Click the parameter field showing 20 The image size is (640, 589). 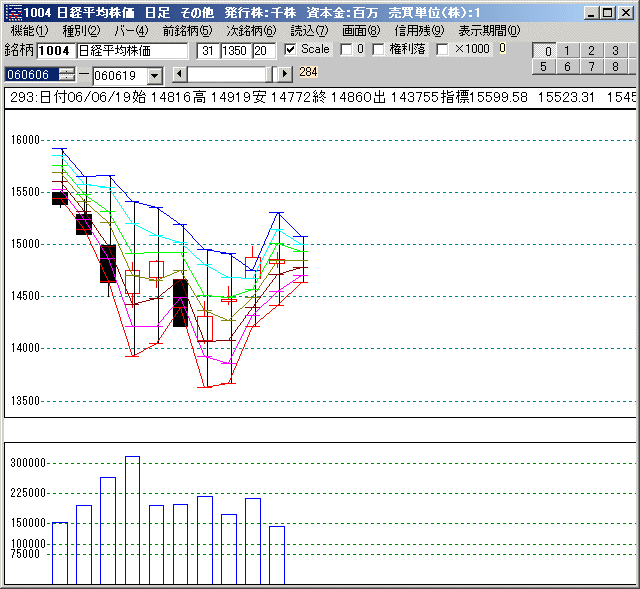coord(264,51)
